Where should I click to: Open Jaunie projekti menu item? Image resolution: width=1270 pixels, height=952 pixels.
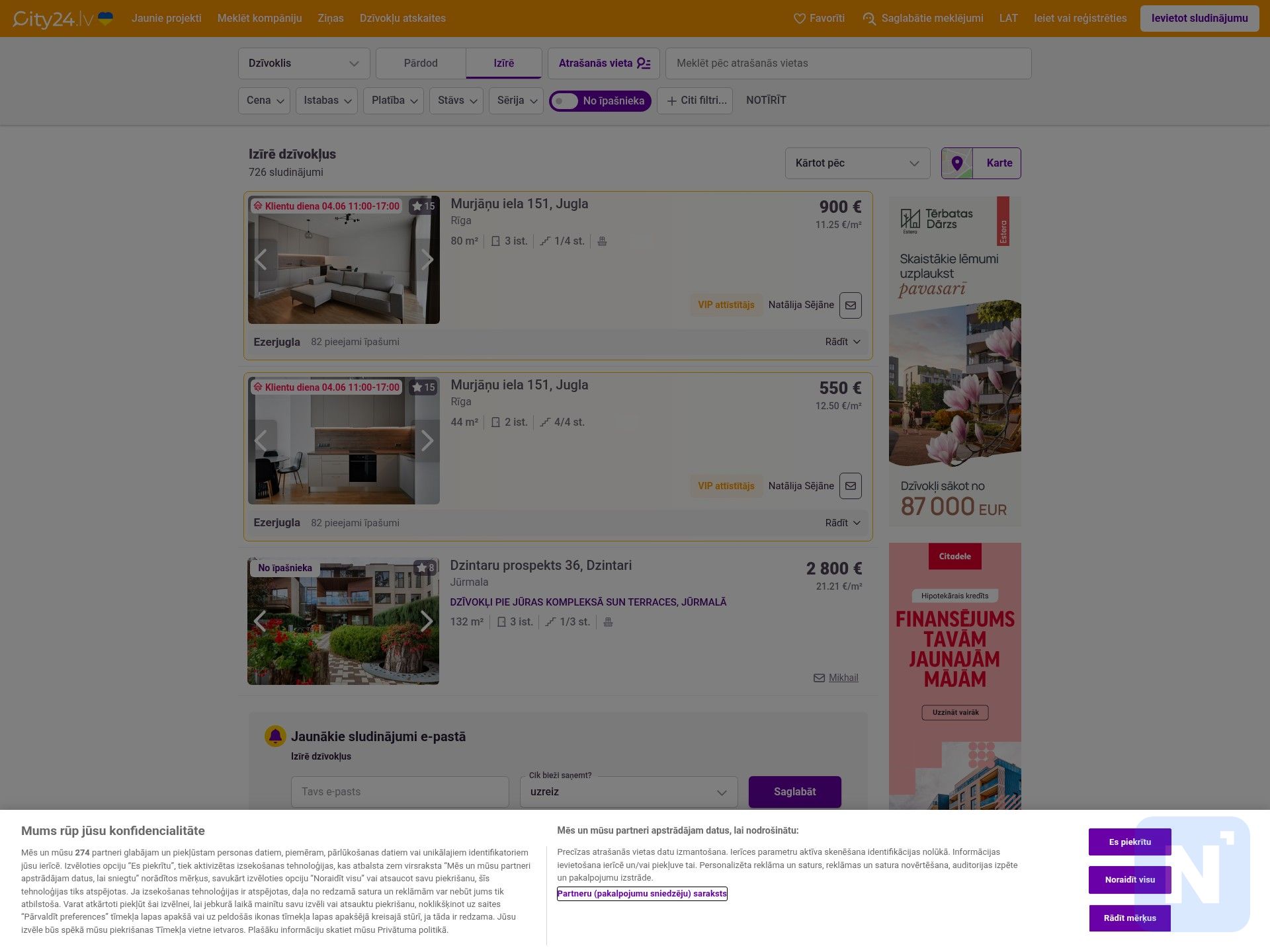167,19
